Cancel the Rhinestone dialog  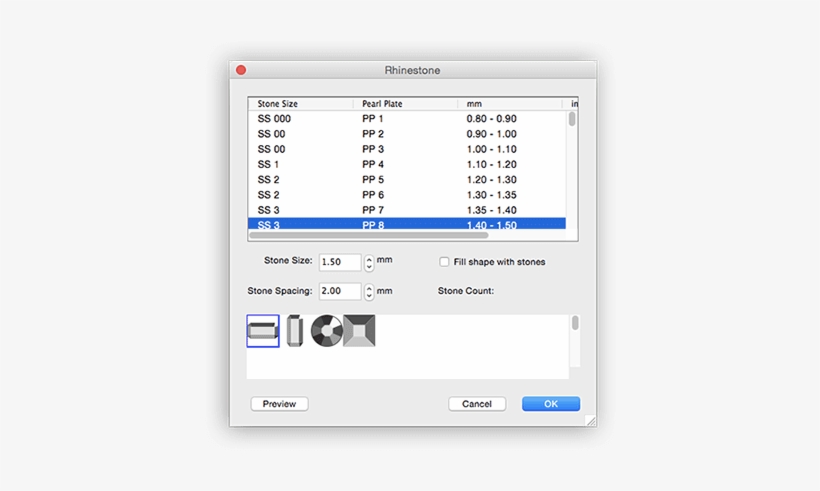[477, 404]
